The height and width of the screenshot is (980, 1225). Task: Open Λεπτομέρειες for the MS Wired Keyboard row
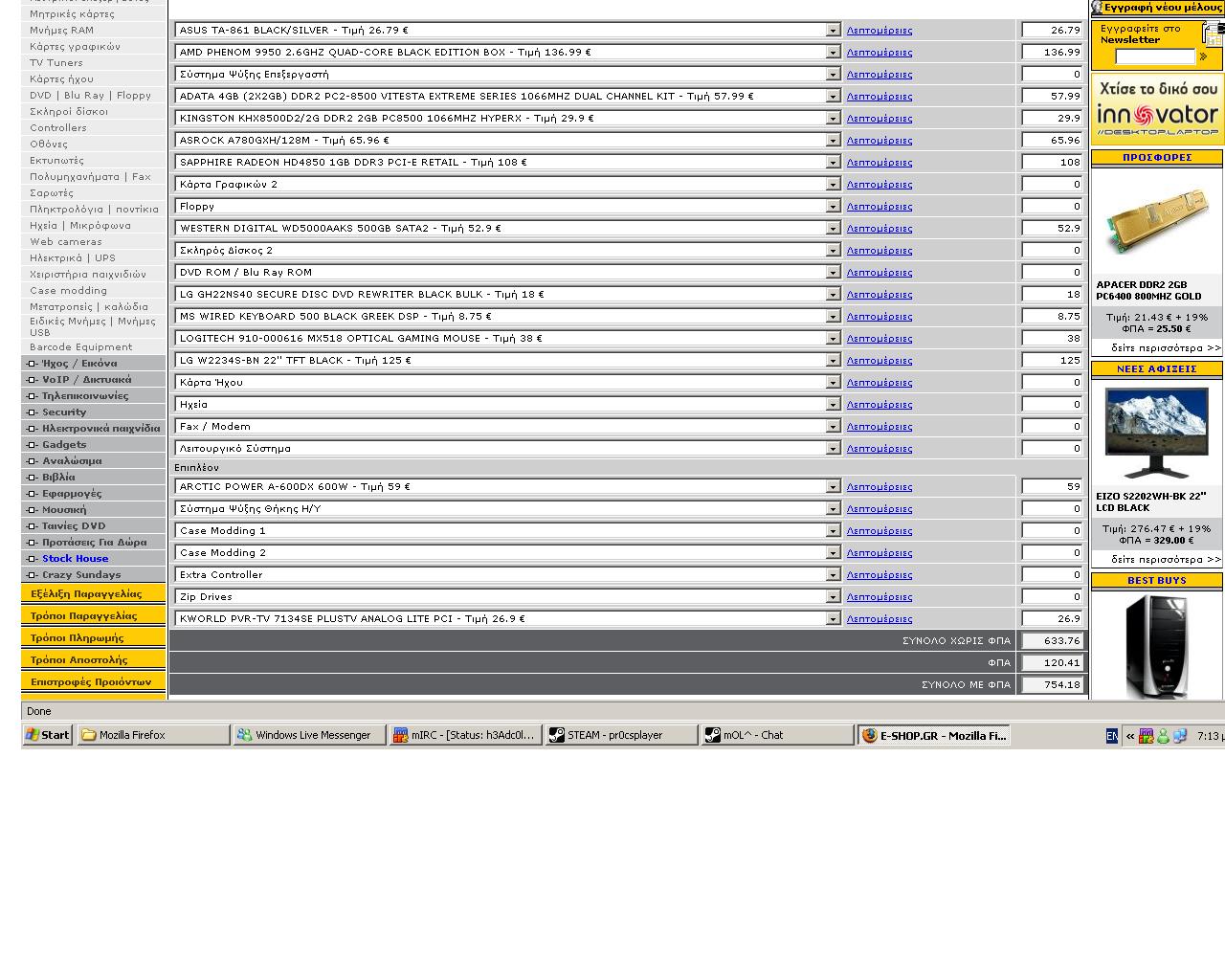[880, 317]
